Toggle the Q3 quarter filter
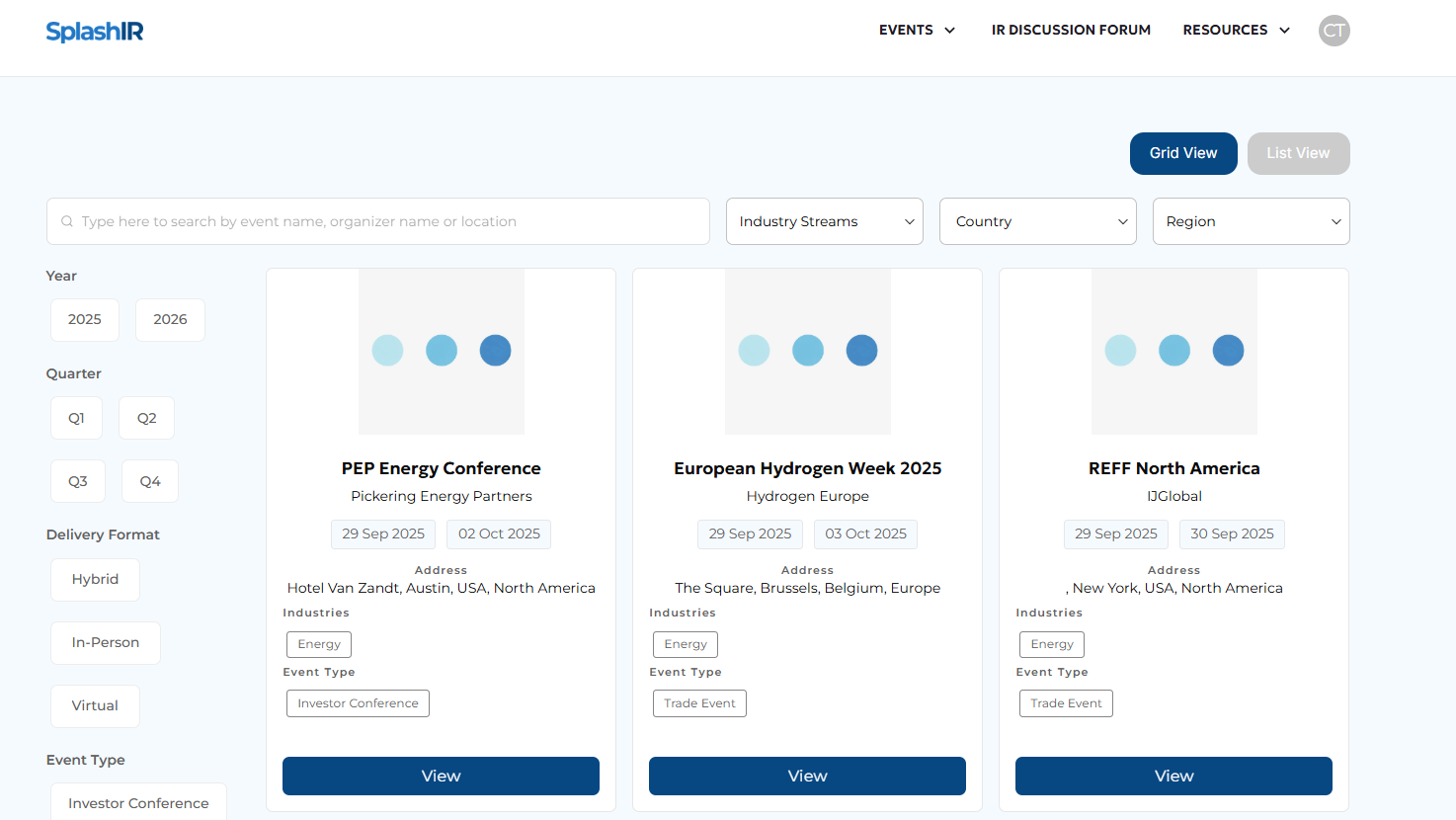 pyautogui.click(x=78, y=481)
